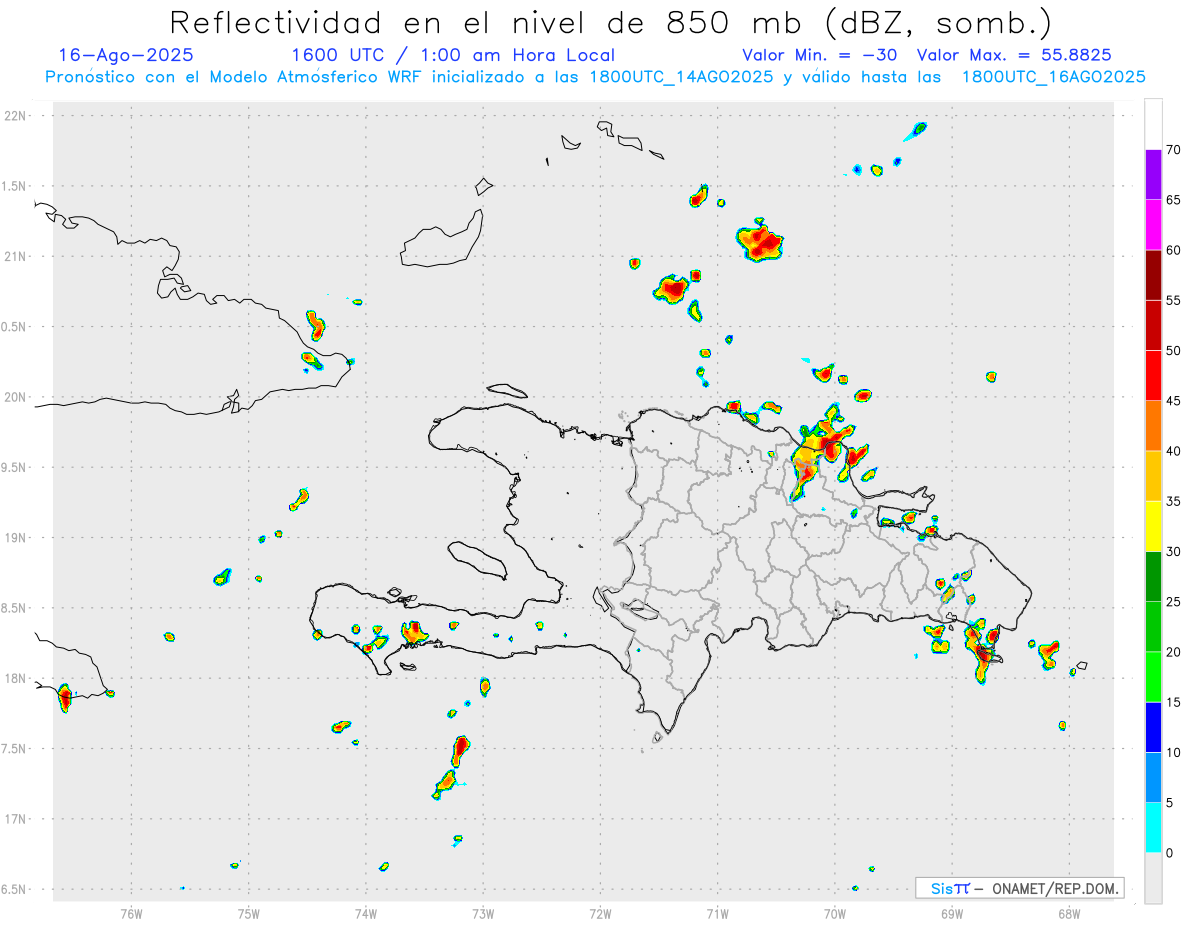Click the '72W' longitude label
Screen dimensions: 1200x927
pos(600,912)
